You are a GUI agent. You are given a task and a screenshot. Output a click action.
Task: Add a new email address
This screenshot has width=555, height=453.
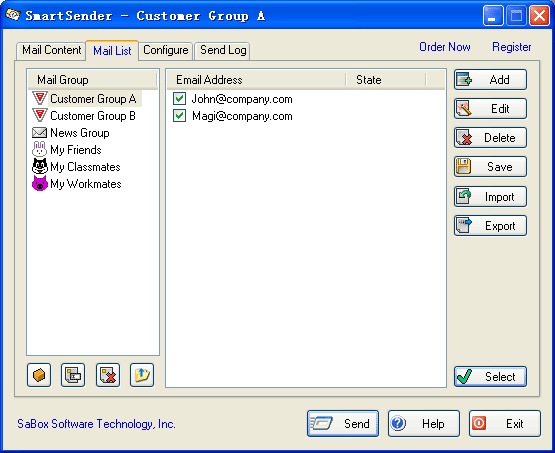[490, 80]
